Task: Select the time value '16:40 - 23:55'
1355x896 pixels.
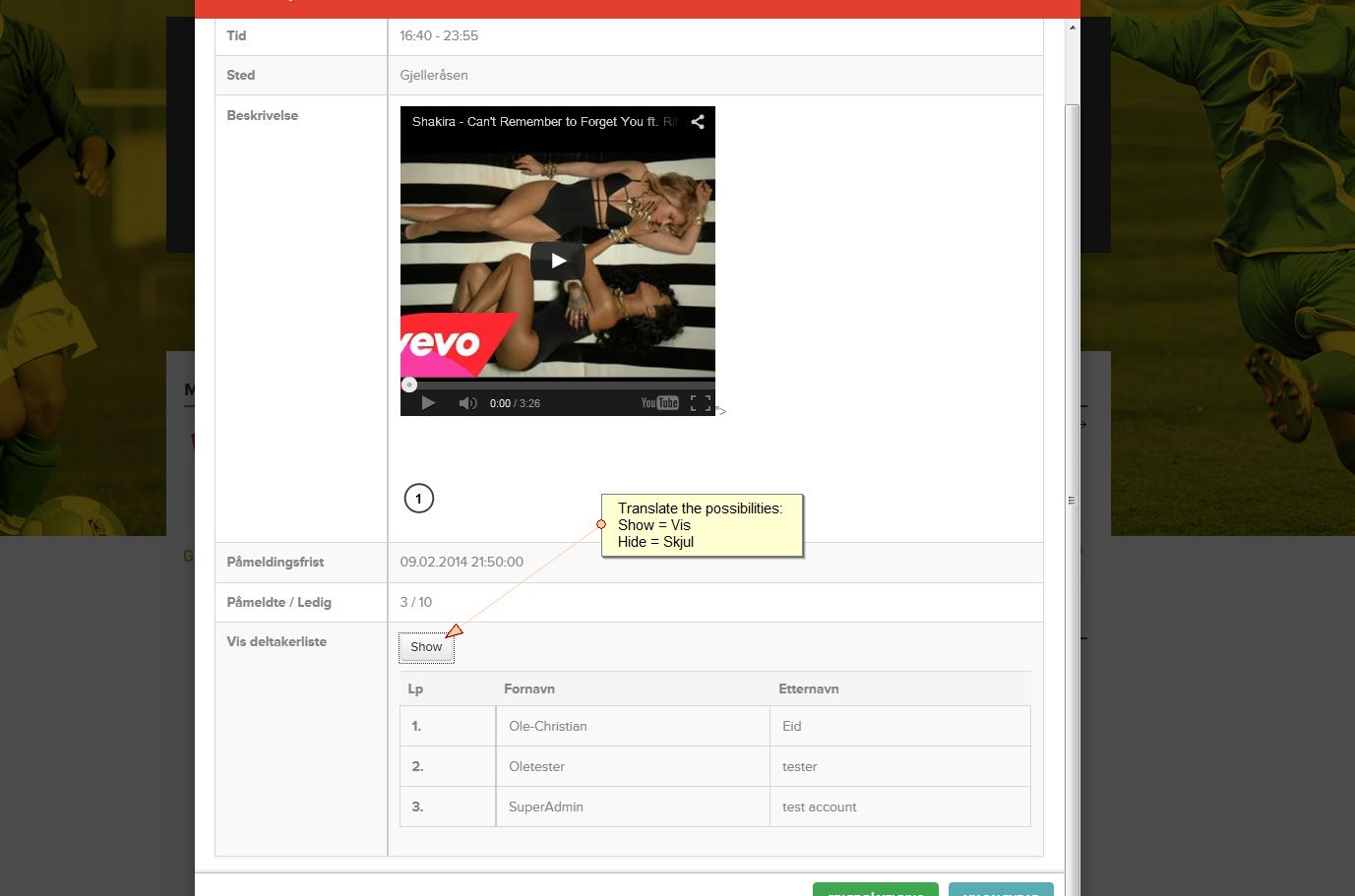Action: coord(439,35)
